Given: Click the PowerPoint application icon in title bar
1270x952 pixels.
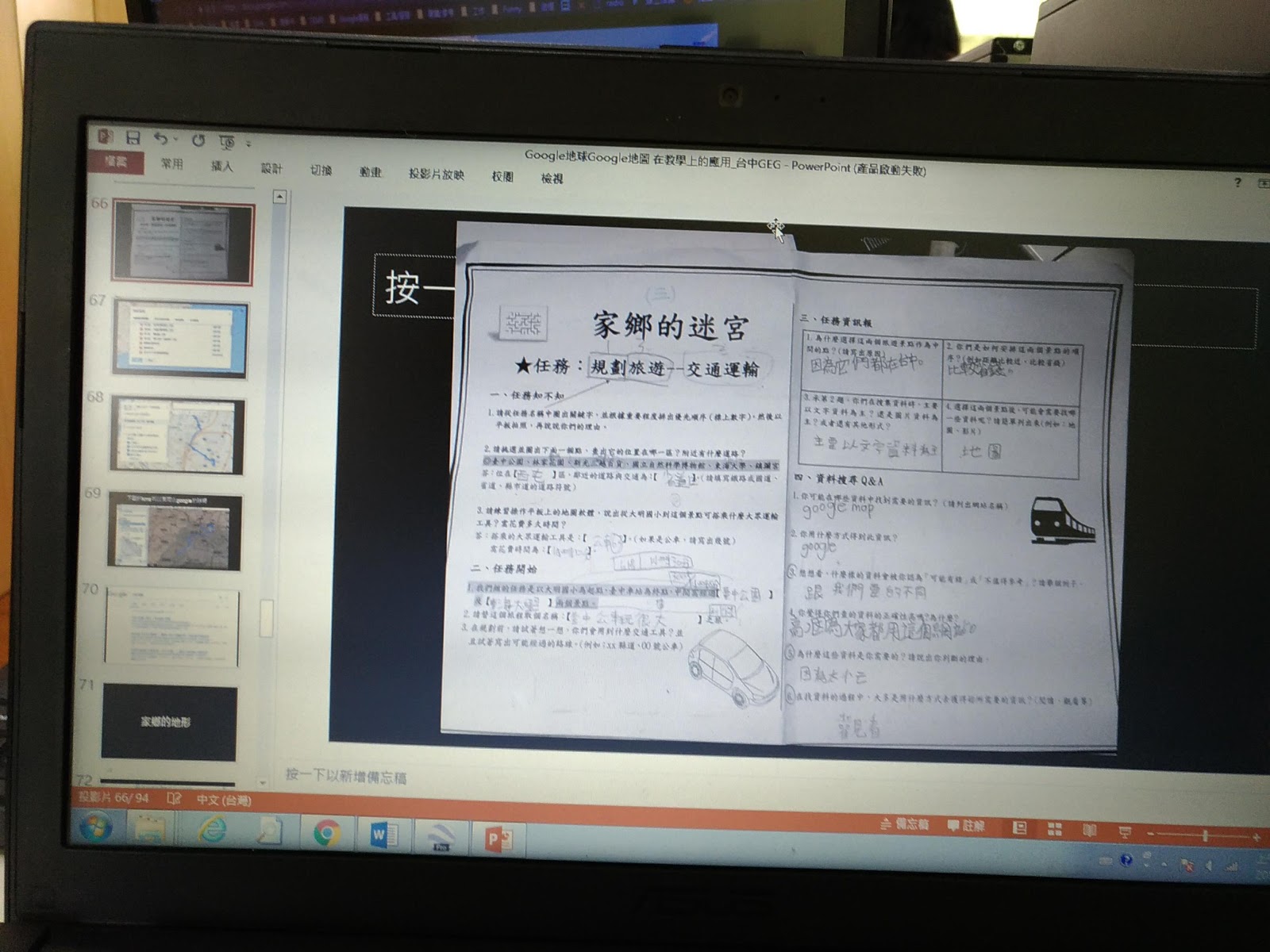Looking at the screenshot, I should pos(106,136).
